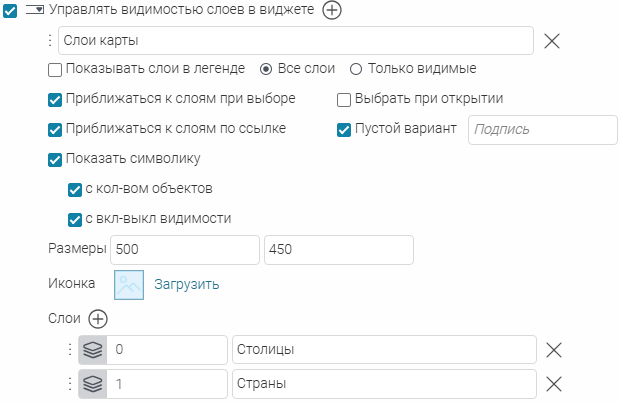The image size is (620, 402).
Task: Toggle "с кол-вом объектов" checkbox
Action: (75, 190)
